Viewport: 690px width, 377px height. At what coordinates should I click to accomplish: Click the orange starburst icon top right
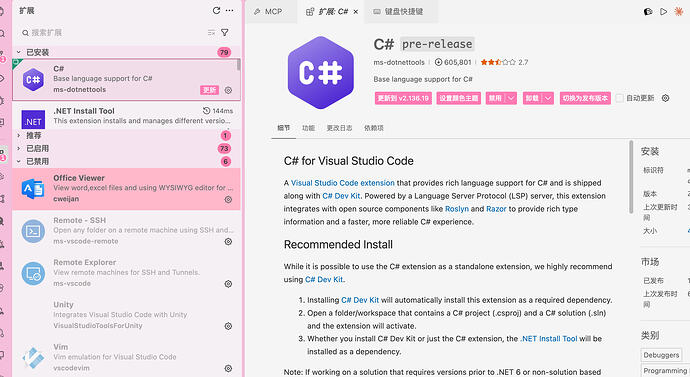(x=679, y=12)
